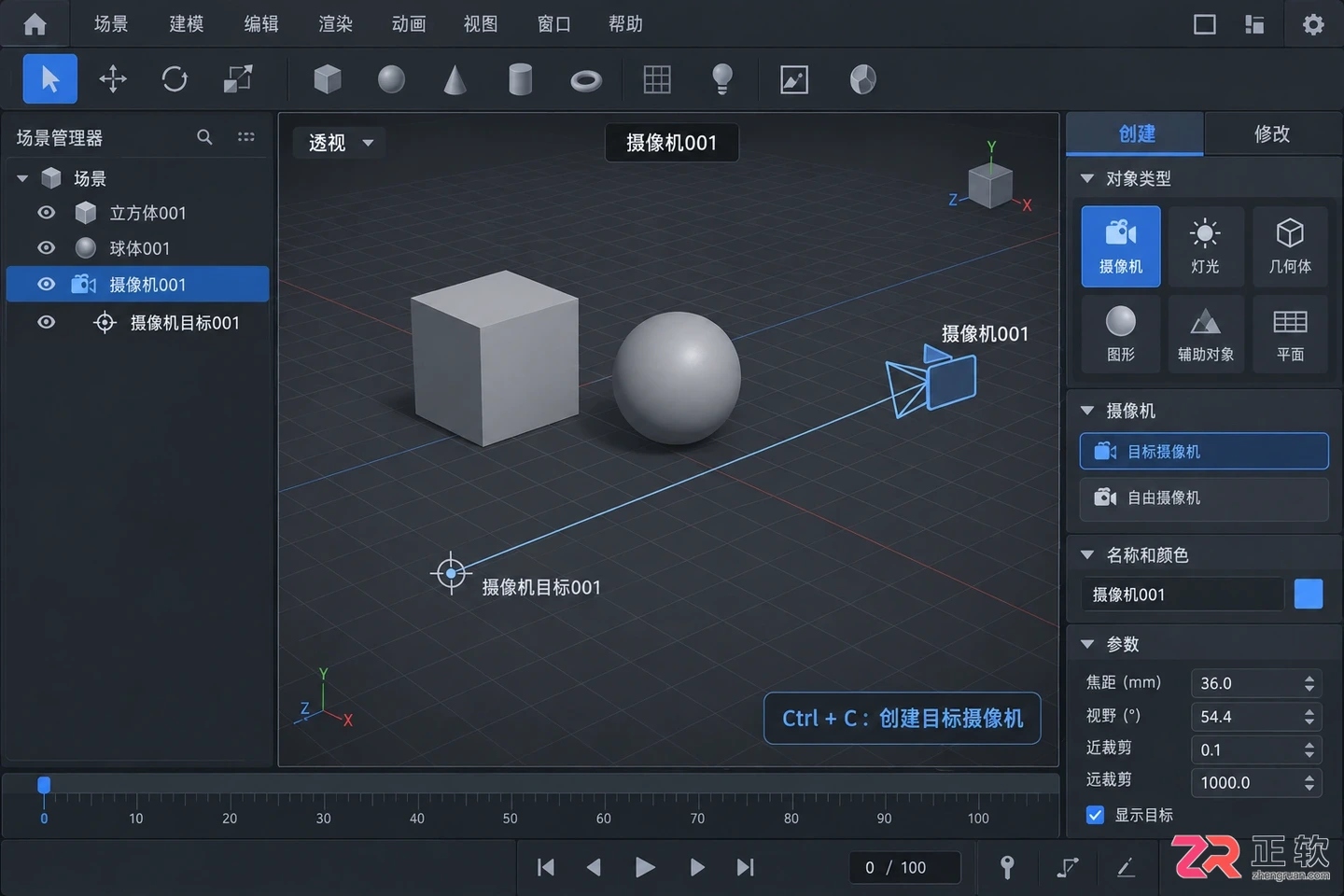Search in the scene manager
Viewport: 1344px width, 896px height.
204,137
